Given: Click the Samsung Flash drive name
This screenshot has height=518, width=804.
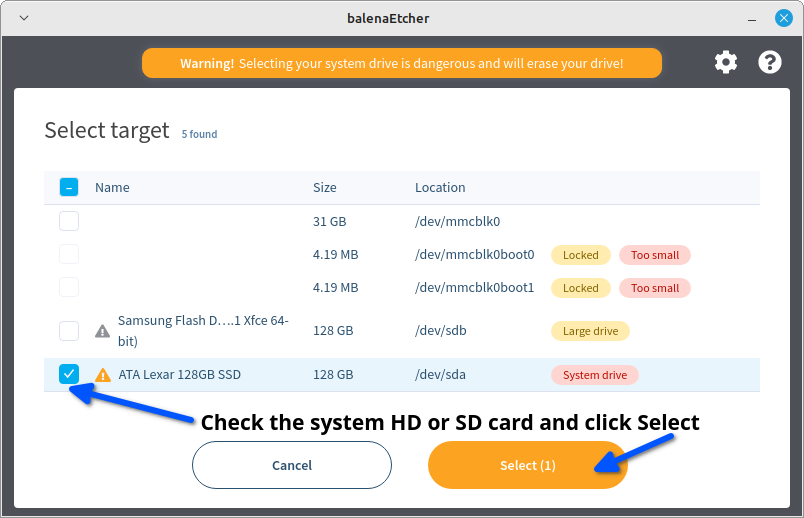Looking at the screenshot, I should (203, 331).
